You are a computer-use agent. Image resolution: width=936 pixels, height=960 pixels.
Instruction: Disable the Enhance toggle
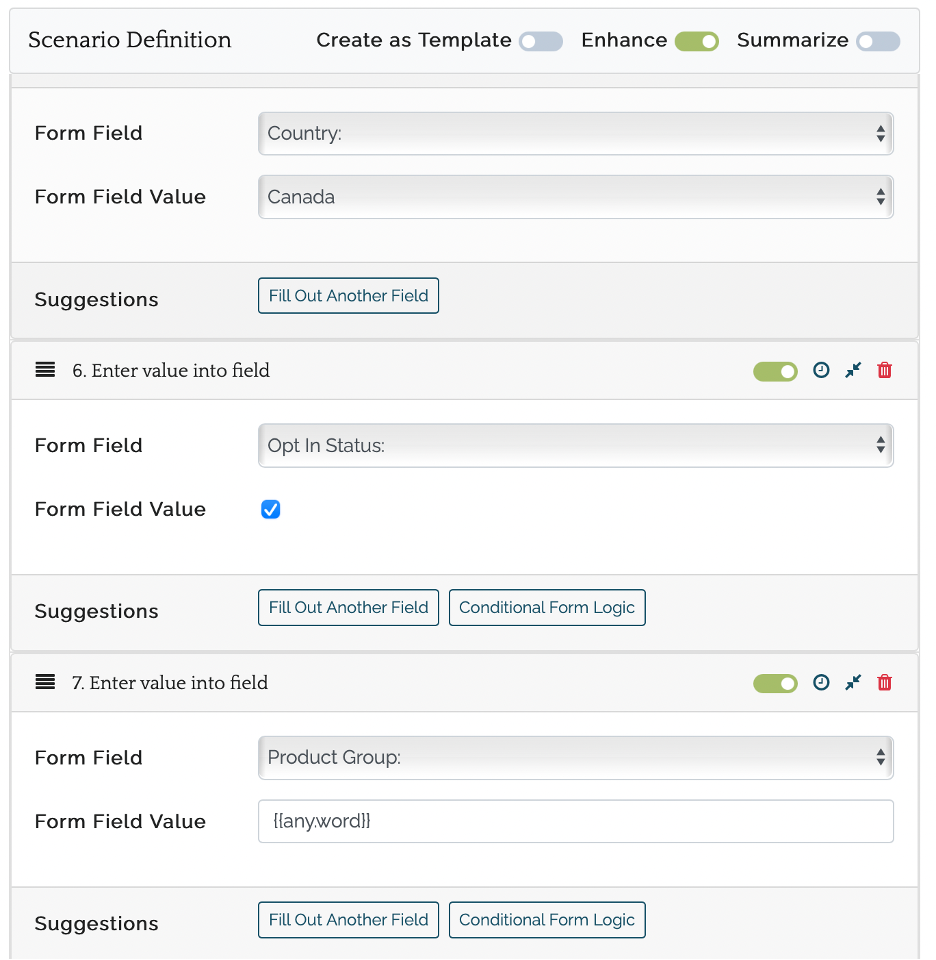click(x=697, y=41)
